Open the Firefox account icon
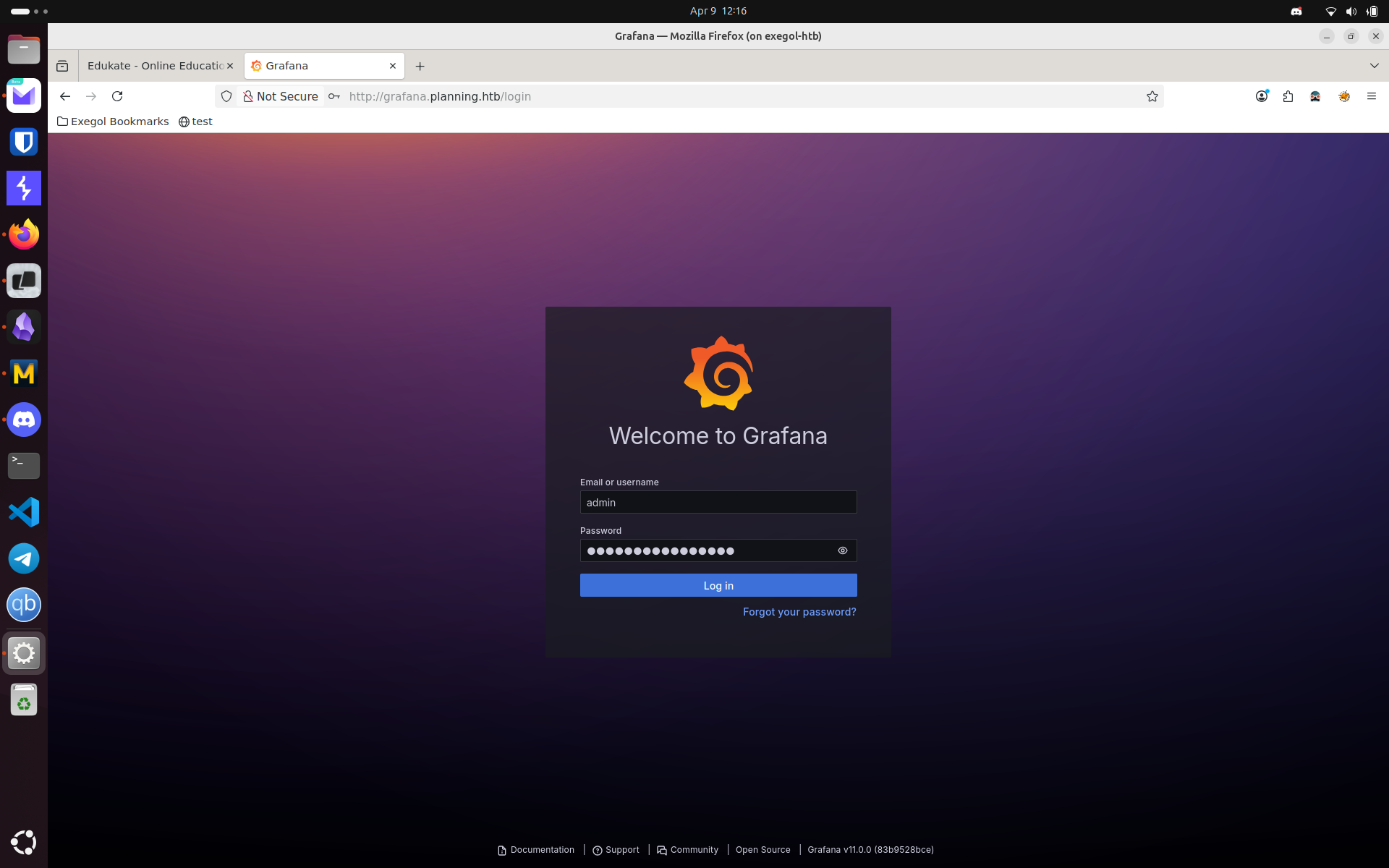Viewport: 1389px width, 868px height. click(x=1261, y=96)
